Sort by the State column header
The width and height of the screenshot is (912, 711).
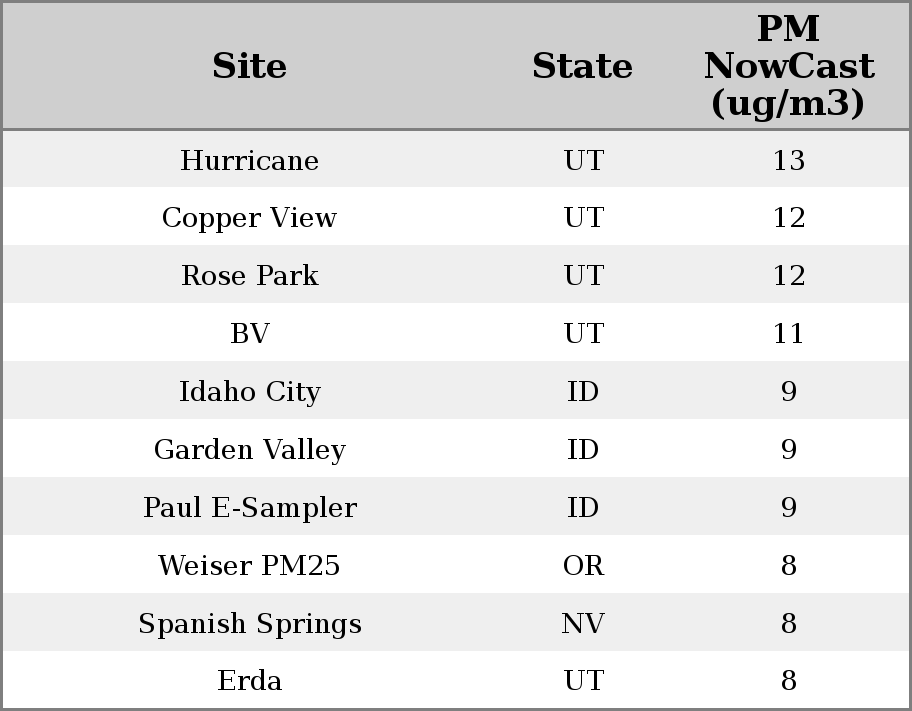[582, 66]
